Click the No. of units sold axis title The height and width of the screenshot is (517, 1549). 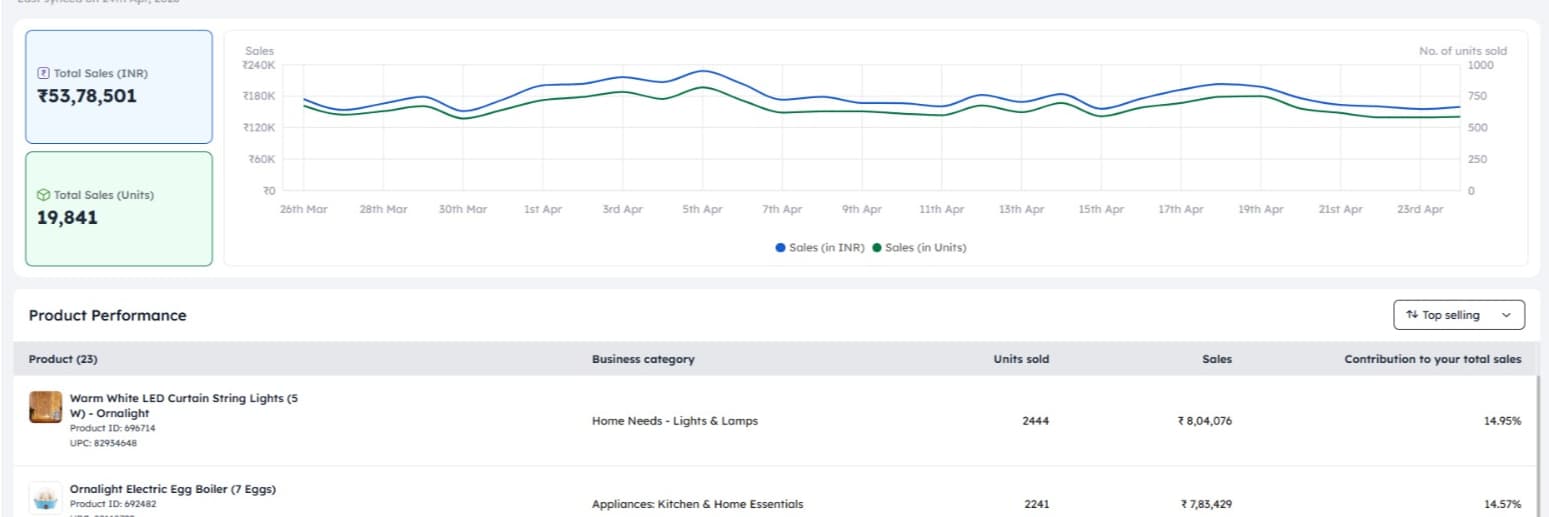pyautogui.click(x=1463, y=50)
